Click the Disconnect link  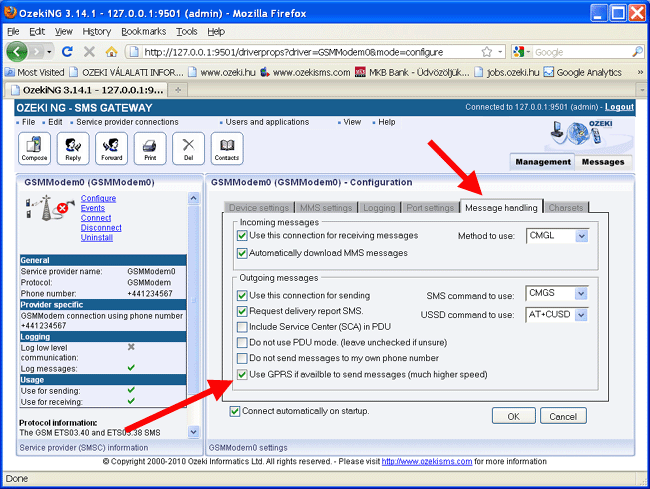pos(101,228)
